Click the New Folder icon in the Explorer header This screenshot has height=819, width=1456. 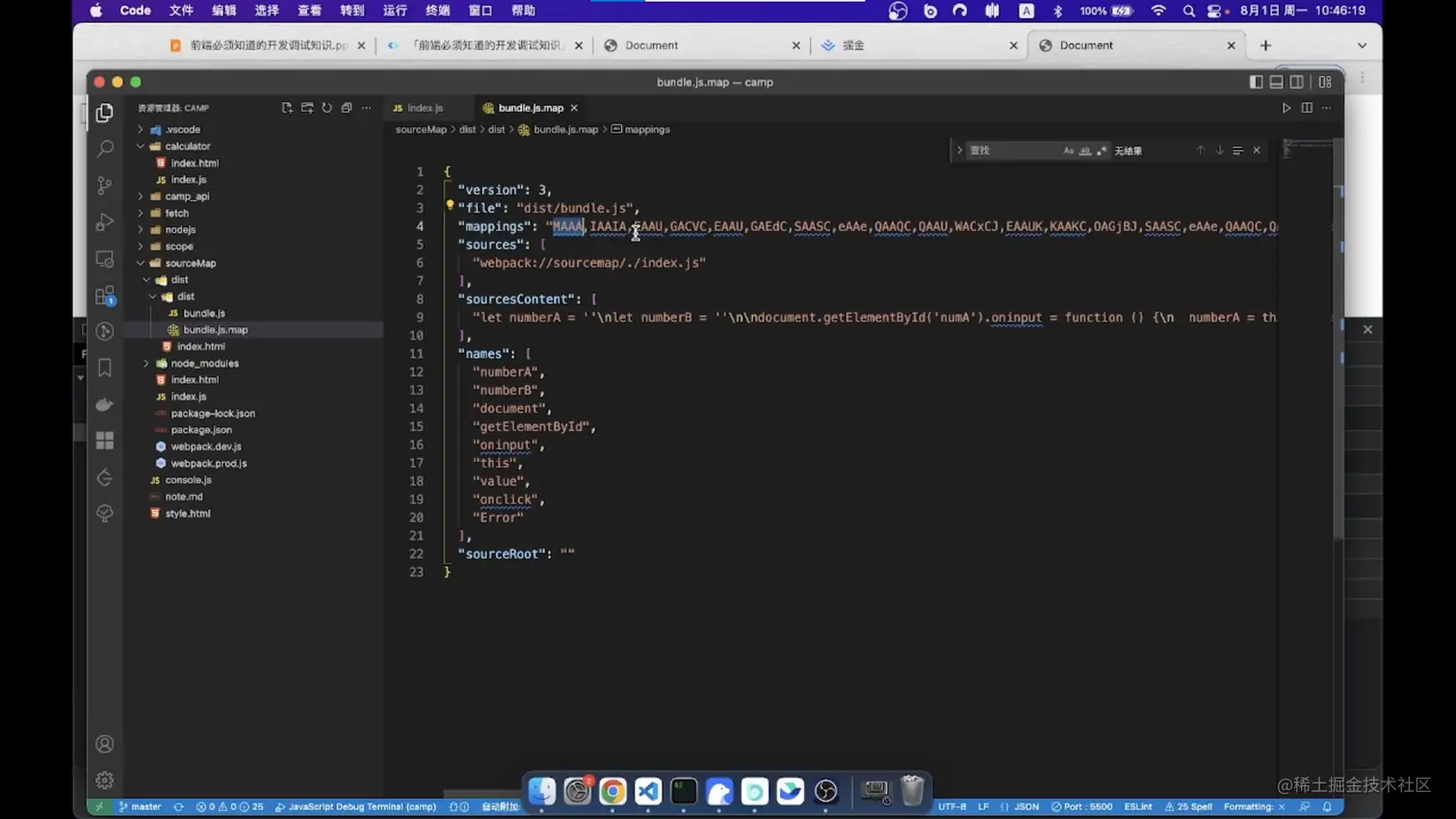[x=307, y=108]
